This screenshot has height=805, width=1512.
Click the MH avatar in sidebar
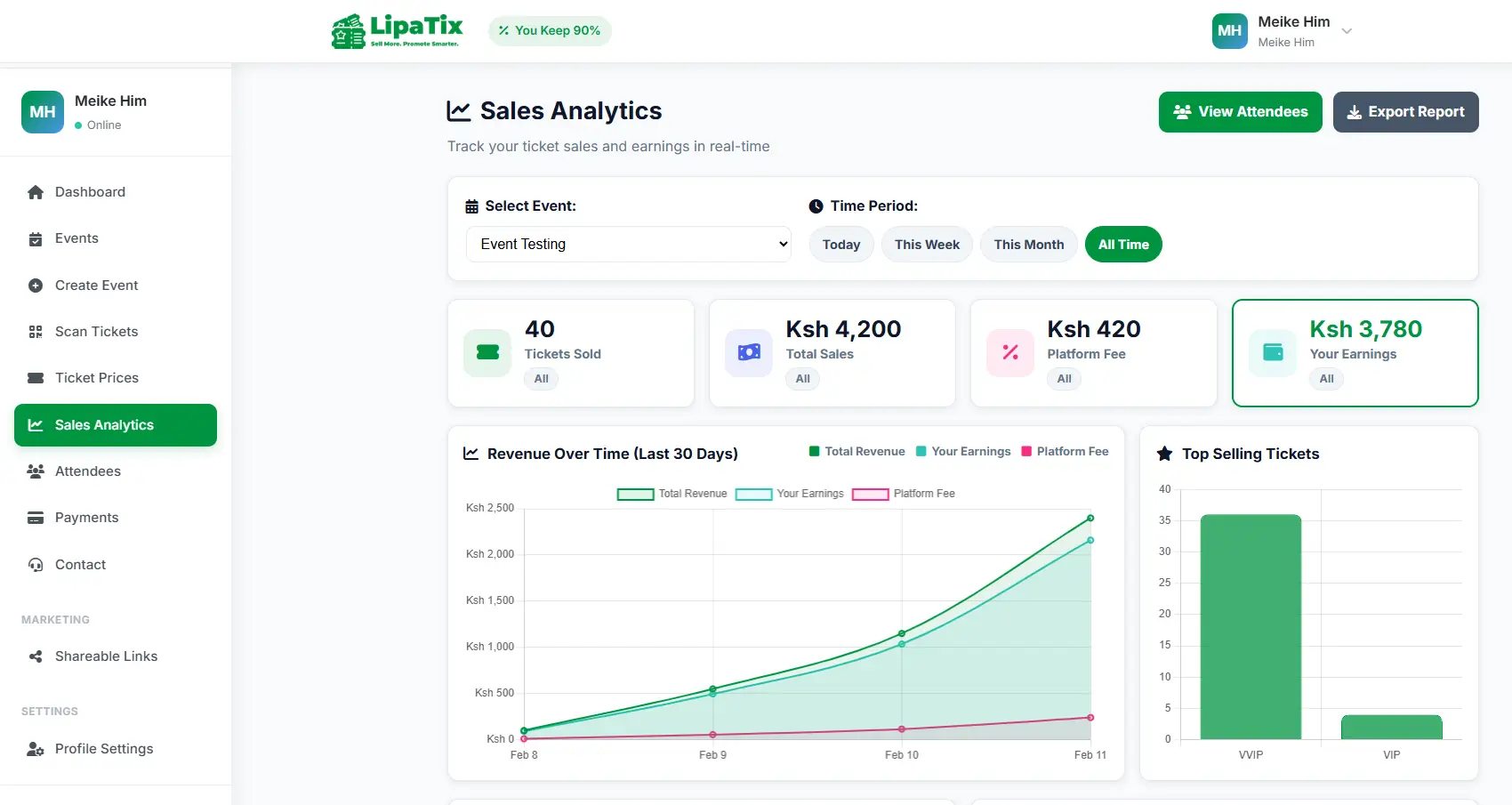click(x=43, y=112)
